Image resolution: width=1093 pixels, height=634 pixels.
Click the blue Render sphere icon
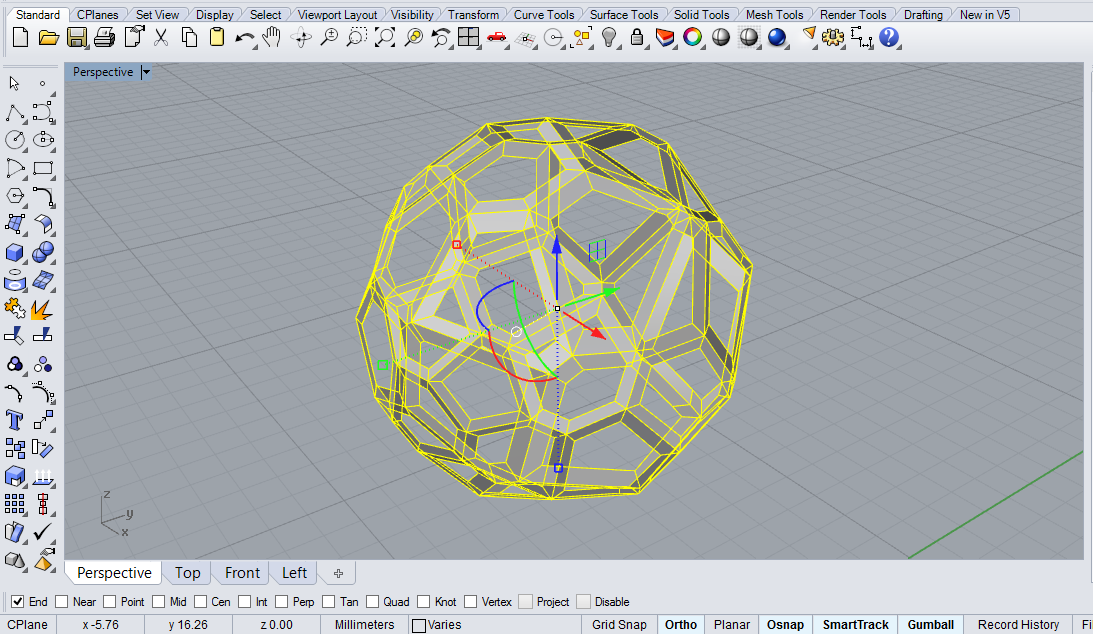[x=777, y=37]
